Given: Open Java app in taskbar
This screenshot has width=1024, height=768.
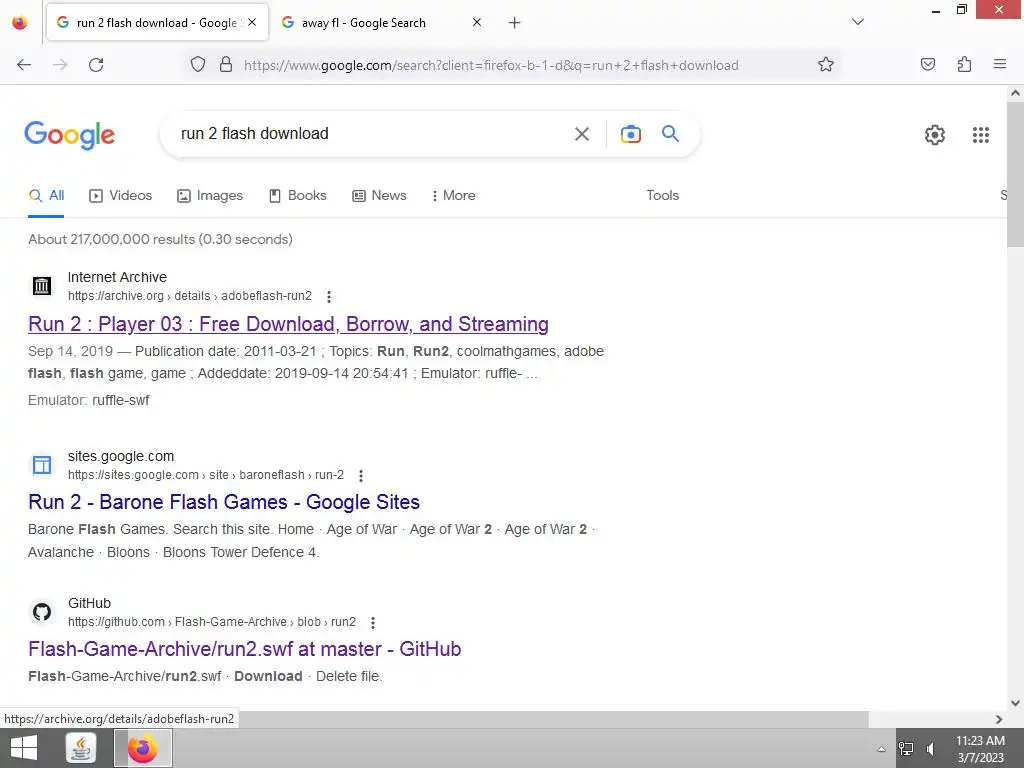Looking at the screenshot, I should [81, 748].
